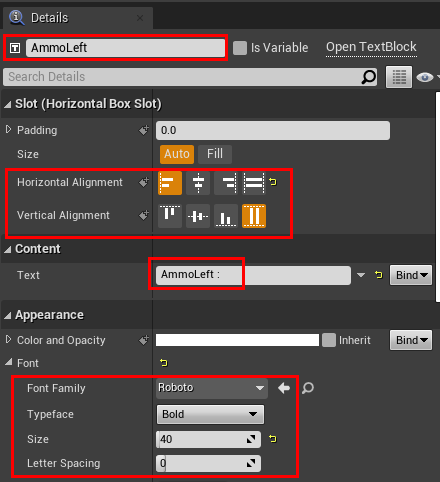Select top vertical alignment icon
The image size is (440, 482).
point(170,216)
